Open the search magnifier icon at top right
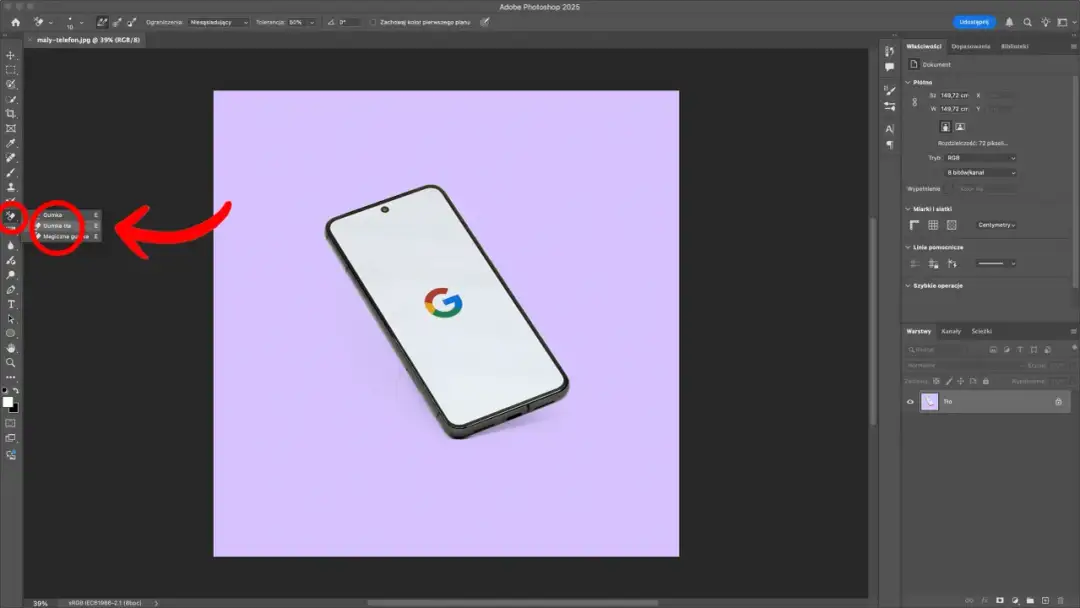Image resolution: width=1080 pixels, height=608 pixels. (1027, 22)
